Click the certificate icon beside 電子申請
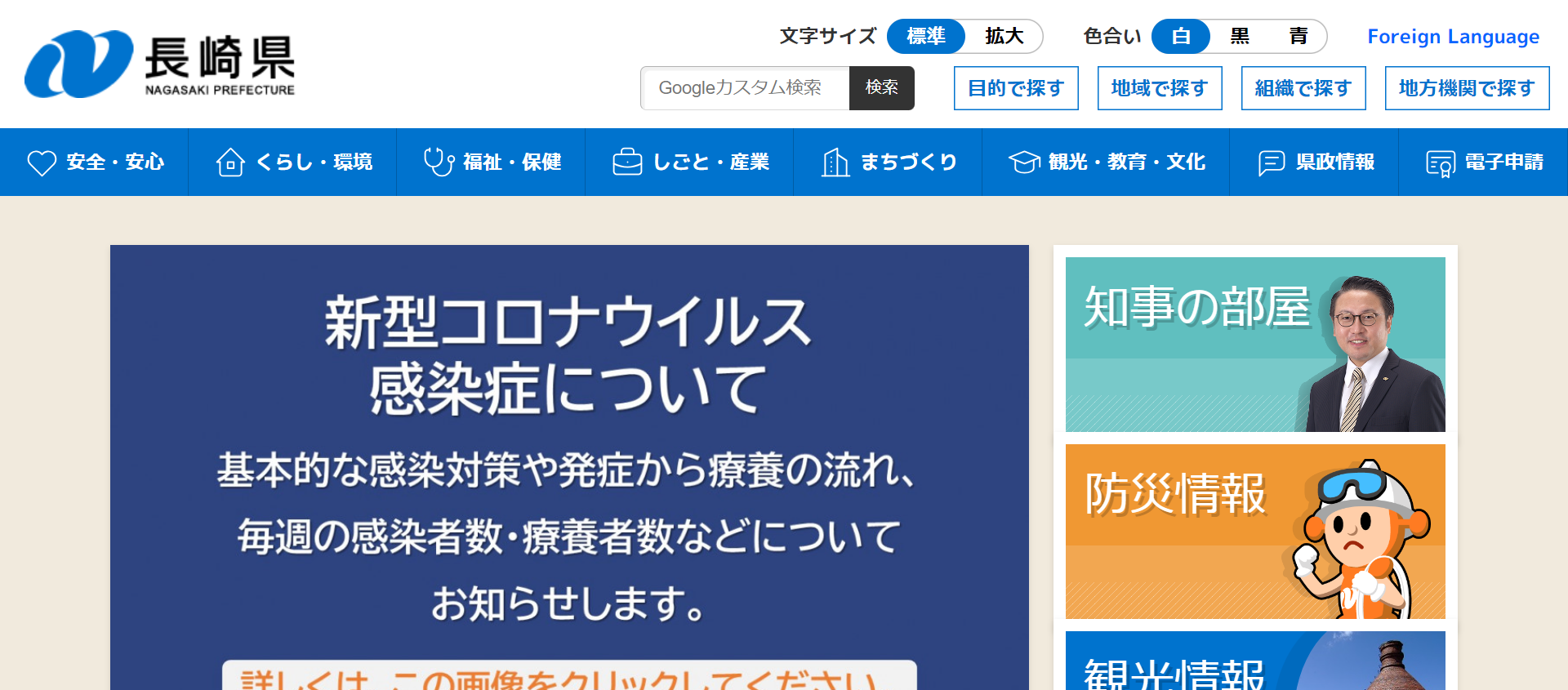Image resolution: width=1568 pixels, height=690 pixels. click(x=1441, y=163)
